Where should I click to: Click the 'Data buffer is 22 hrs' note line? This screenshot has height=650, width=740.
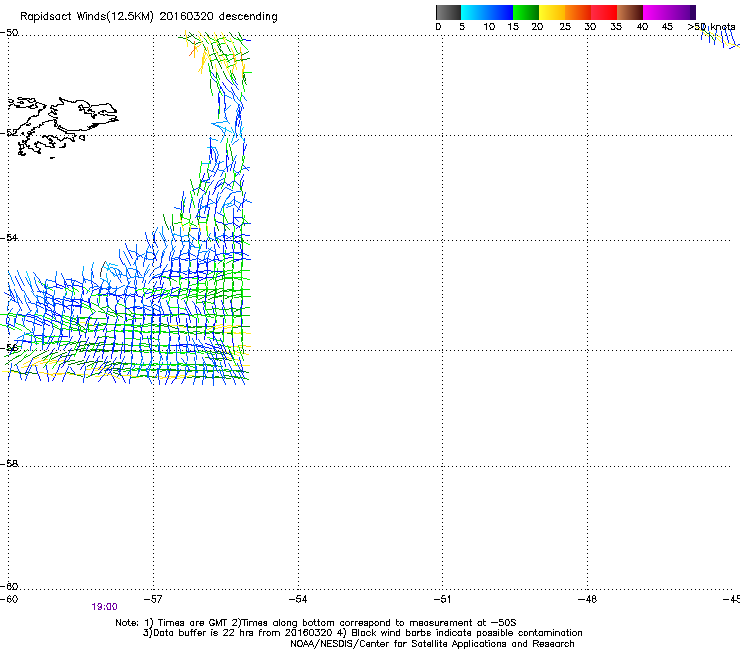362,633
